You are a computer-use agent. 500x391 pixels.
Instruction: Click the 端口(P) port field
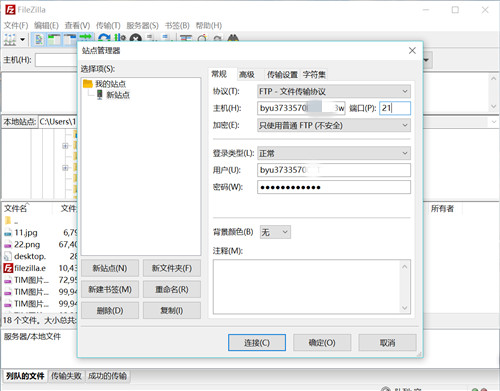pyautogui.click(x=395, y=108)
